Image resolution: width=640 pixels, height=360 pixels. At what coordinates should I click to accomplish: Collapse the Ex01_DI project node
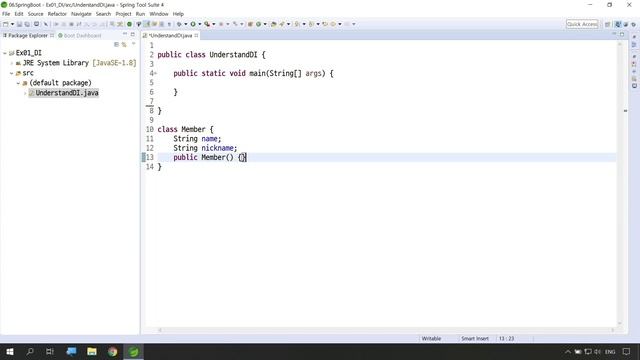5,53
